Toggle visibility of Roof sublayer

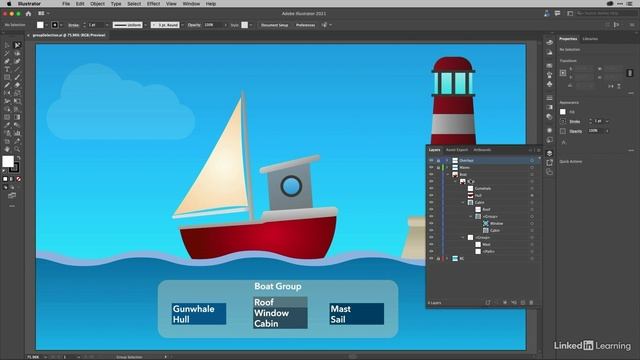pos(431,209)
